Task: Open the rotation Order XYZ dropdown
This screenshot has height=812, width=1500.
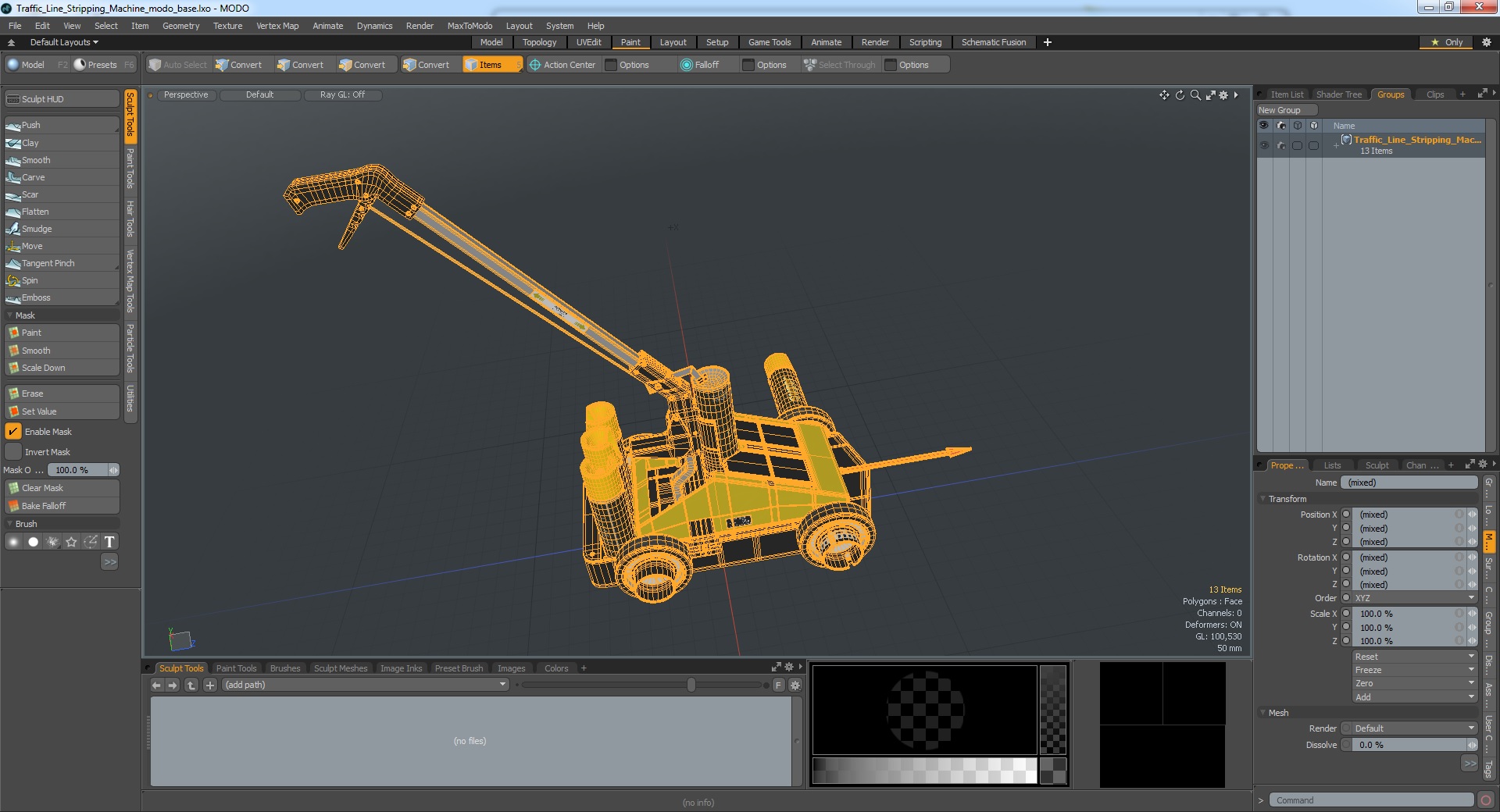Action: coord(1414,598)
